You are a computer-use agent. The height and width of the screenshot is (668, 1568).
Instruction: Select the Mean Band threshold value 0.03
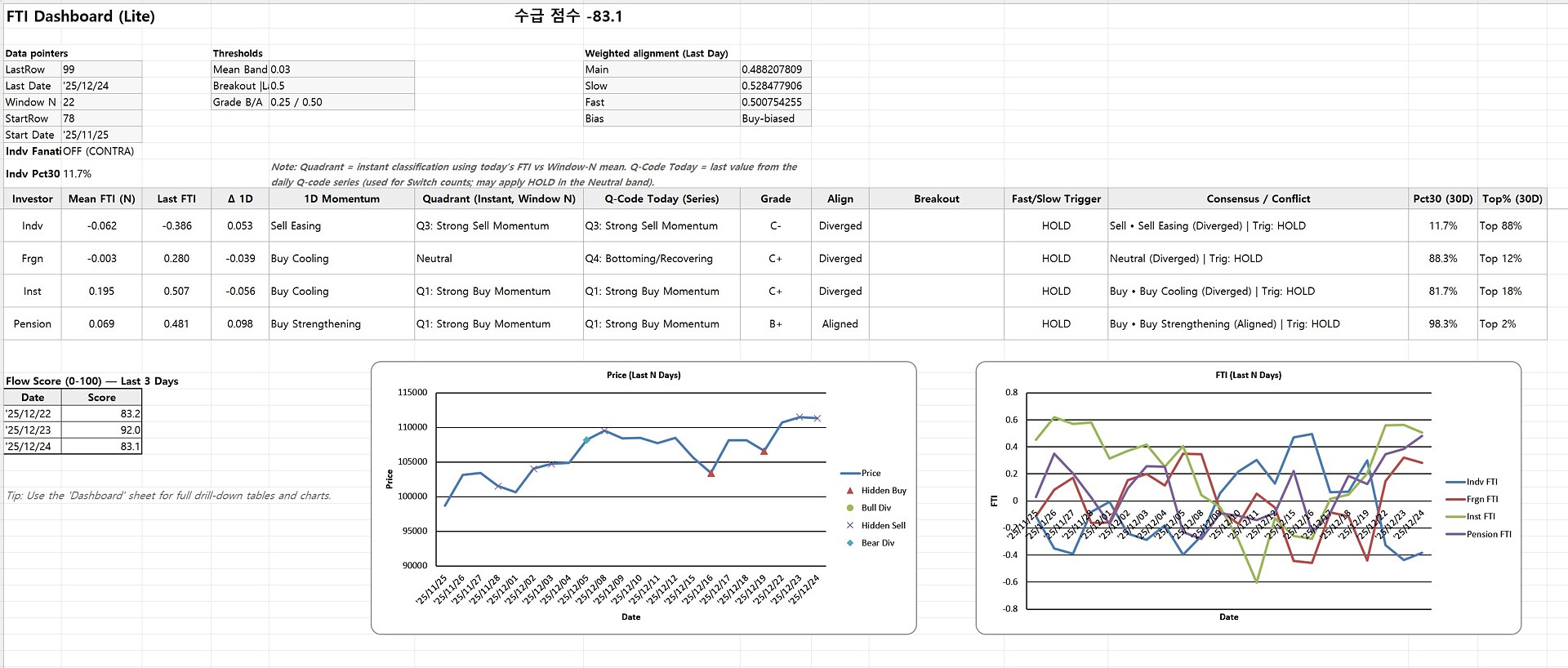[341, 69]
